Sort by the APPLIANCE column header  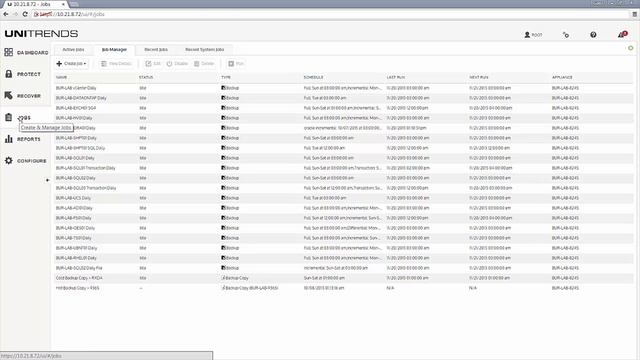[x=562, y=77]
